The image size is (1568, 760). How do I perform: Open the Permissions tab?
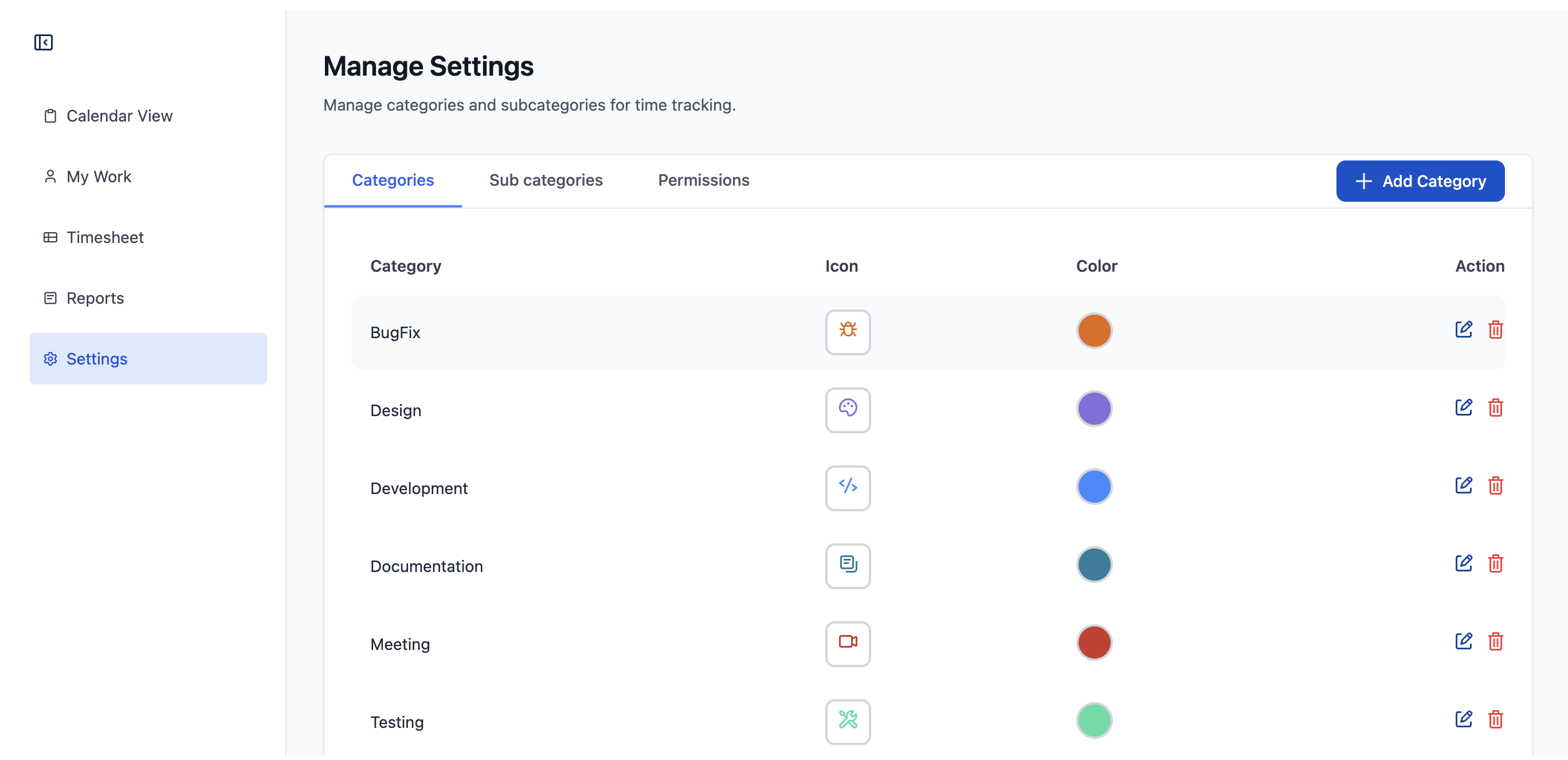coord(703,180)
